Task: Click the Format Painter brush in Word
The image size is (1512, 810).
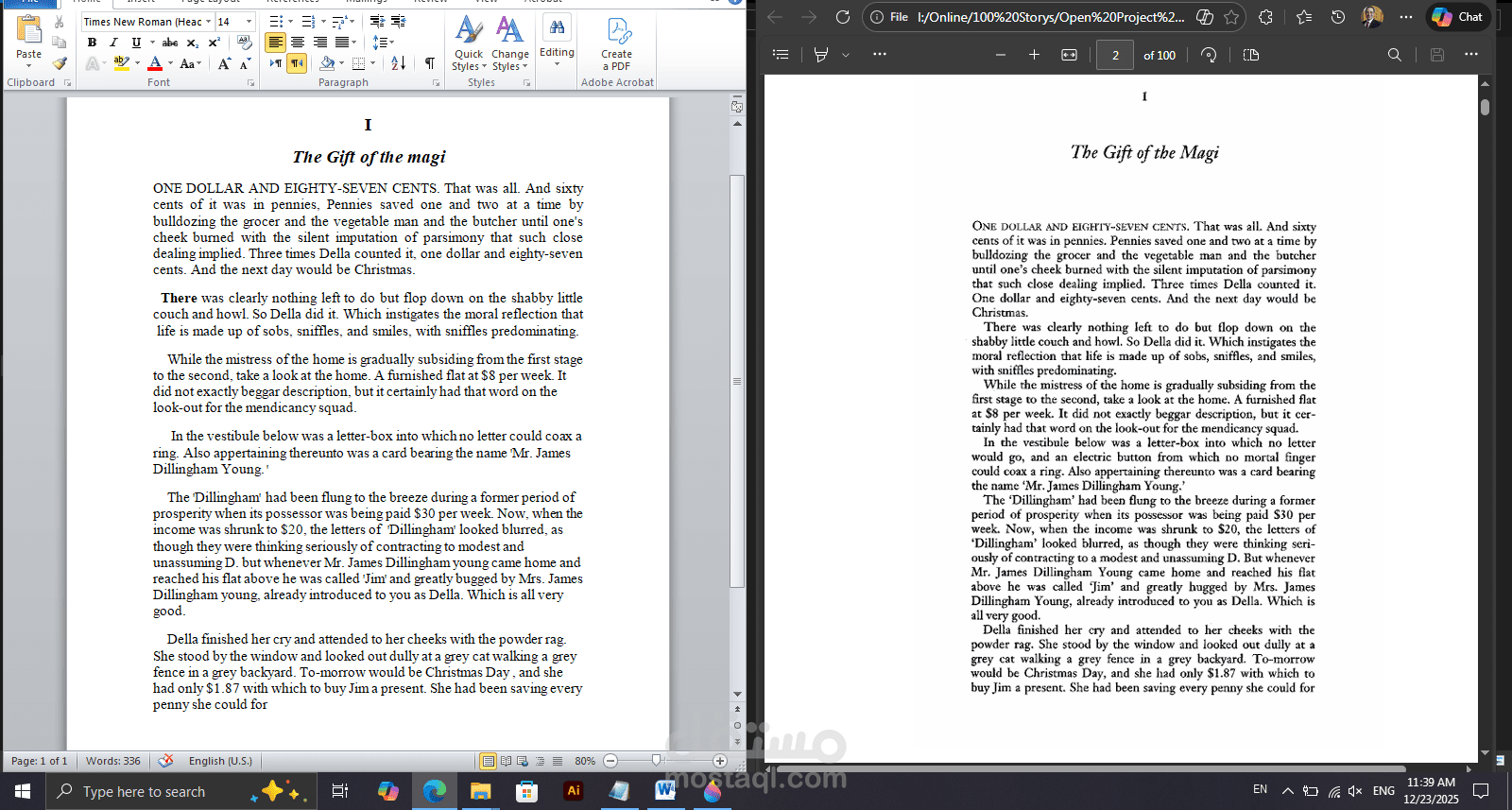Action: pyautogui.click(x=60, y=63)
